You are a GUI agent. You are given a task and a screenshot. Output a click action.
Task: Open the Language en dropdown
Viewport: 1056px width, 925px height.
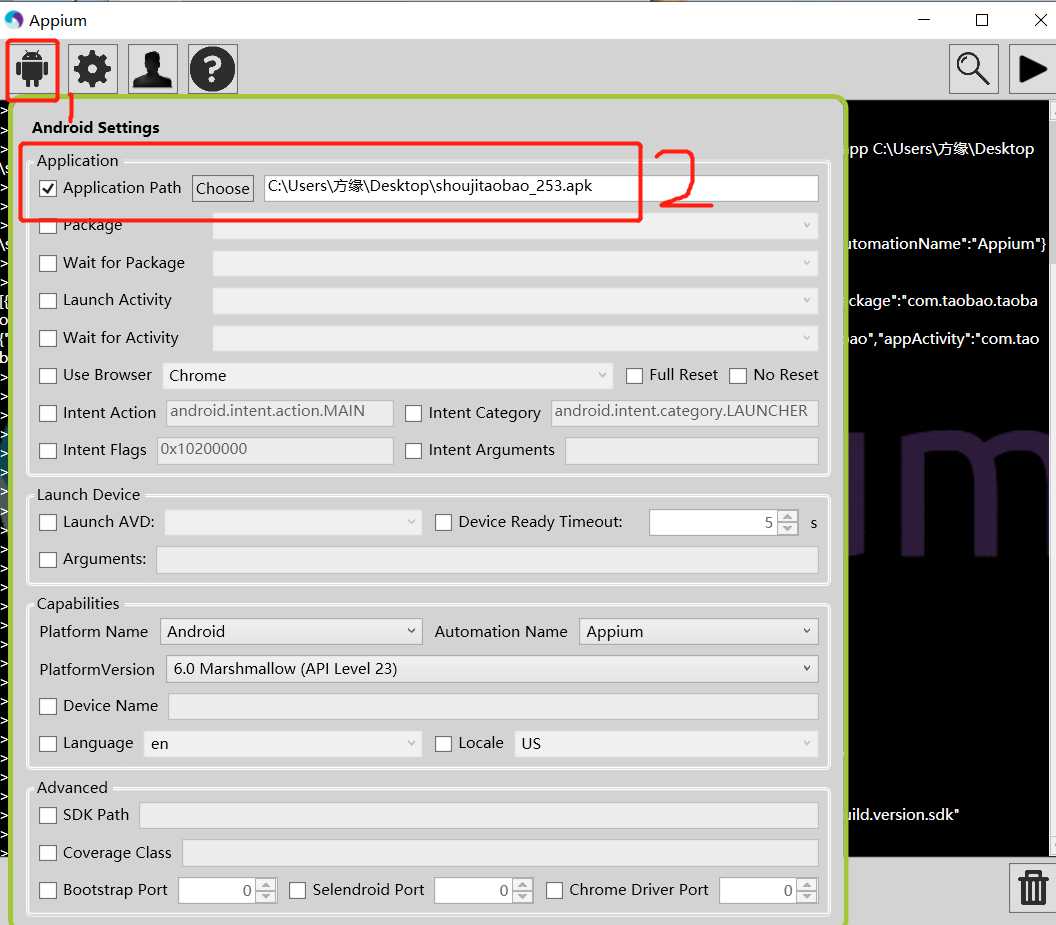(283, 744)
